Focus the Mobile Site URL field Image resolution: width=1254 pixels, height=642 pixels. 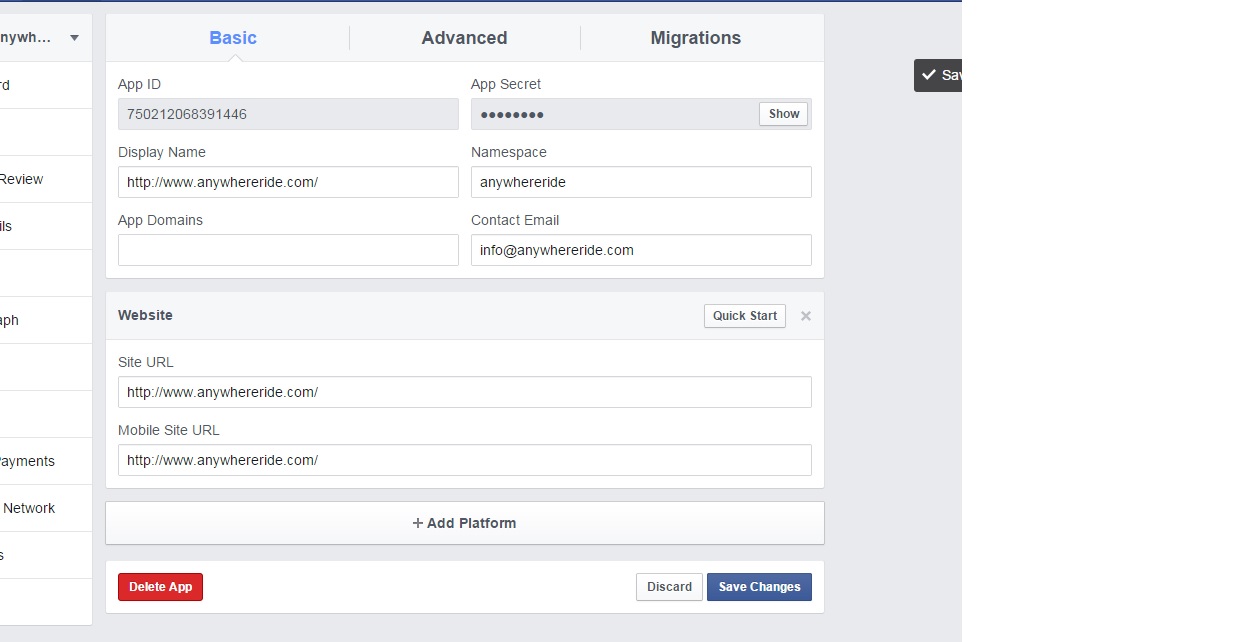(464, 460)
